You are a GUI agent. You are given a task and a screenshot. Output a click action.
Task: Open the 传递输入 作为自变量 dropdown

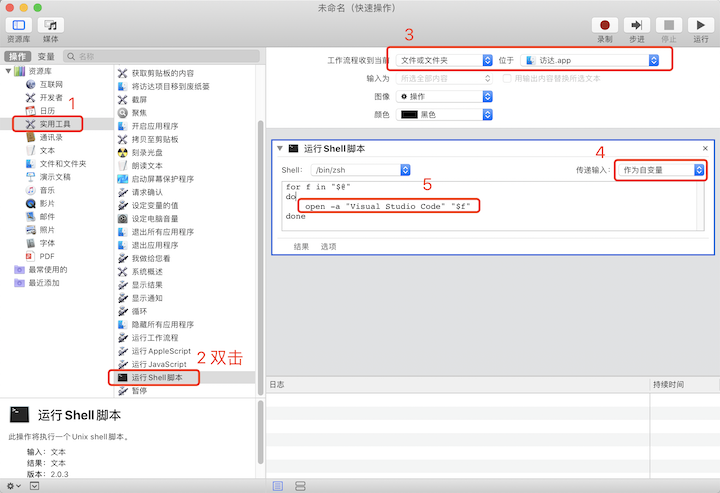pyautogui.click(x=660, y=170)
